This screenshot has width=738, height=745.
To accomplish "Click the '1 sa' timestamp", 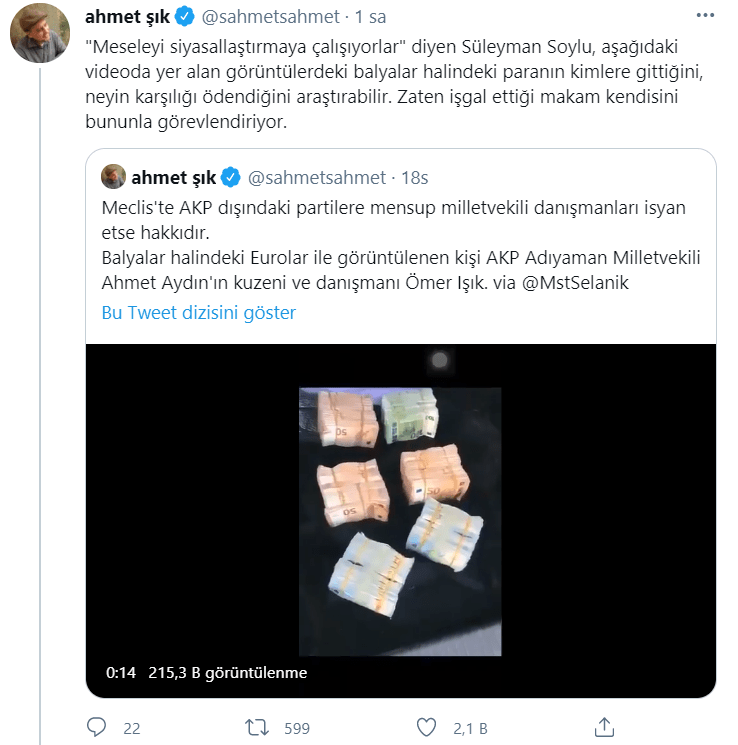I will 370,17.
